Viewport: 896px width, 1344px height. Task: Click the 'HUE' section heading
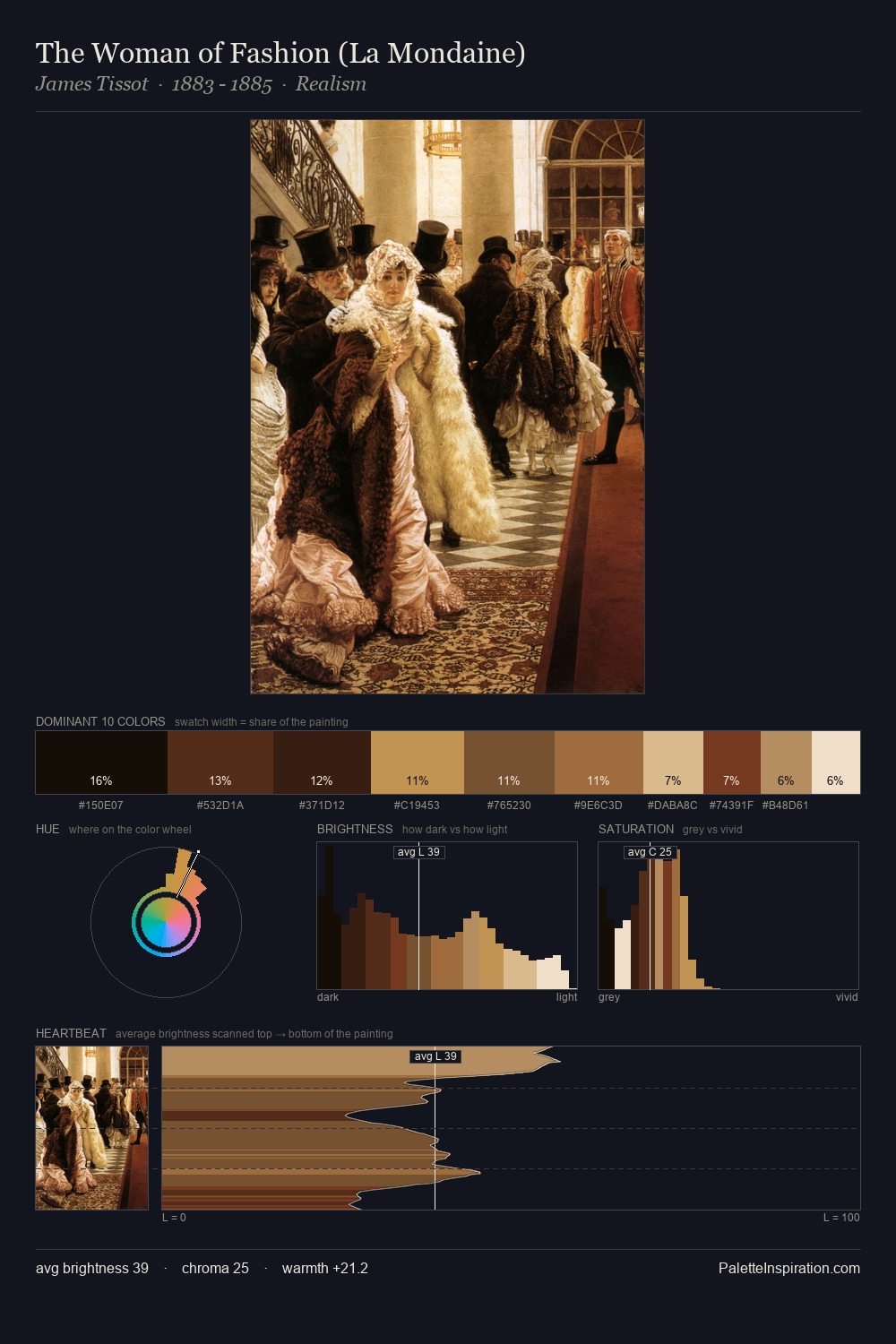(47, 829)
